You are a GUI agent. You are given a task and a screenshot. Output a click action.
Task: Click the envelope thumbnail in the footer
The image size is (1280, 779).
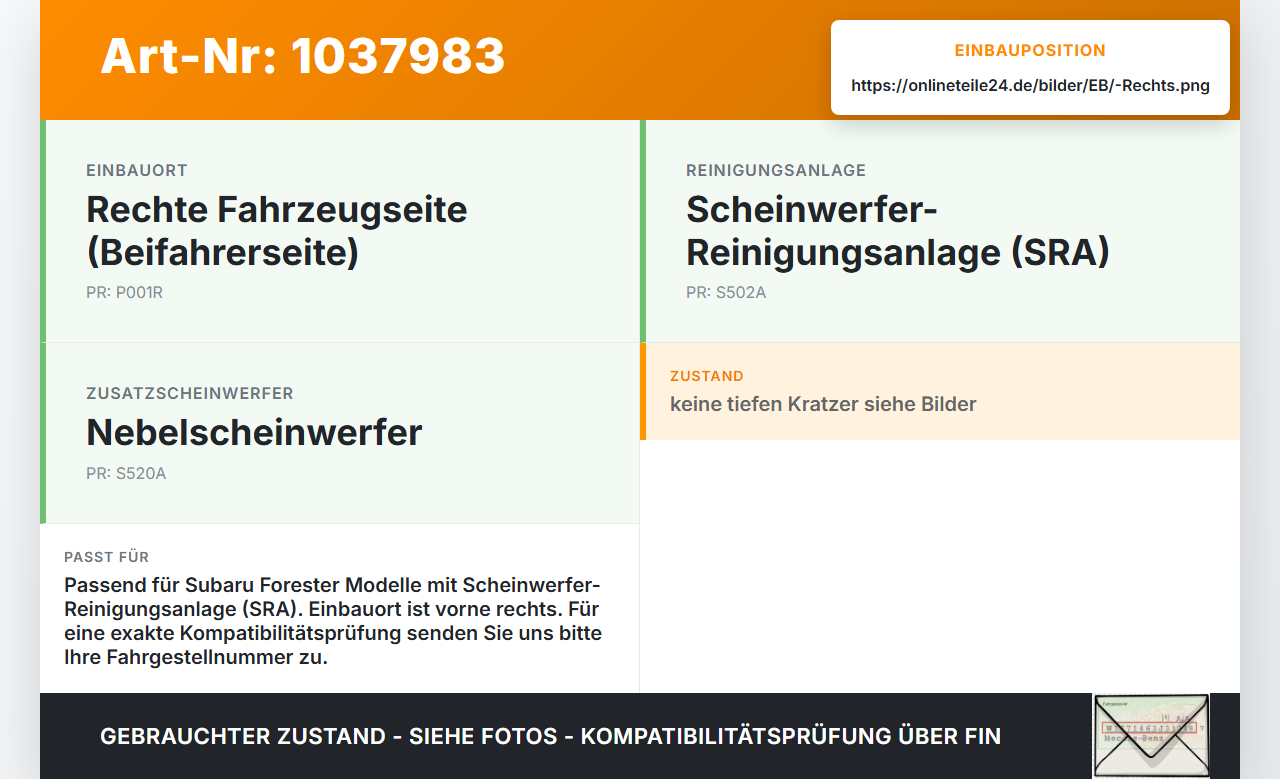[1151, 735]
